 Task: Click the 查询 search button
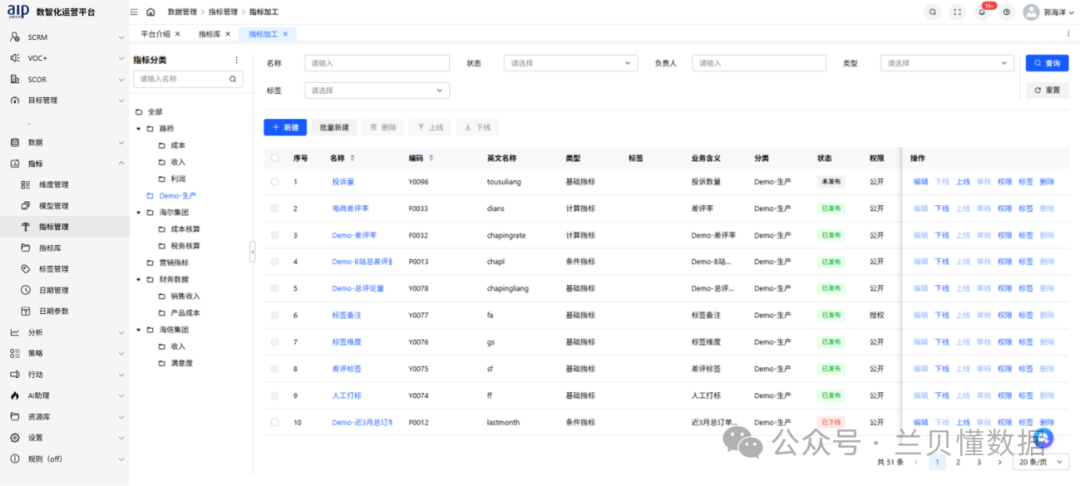1047,63
